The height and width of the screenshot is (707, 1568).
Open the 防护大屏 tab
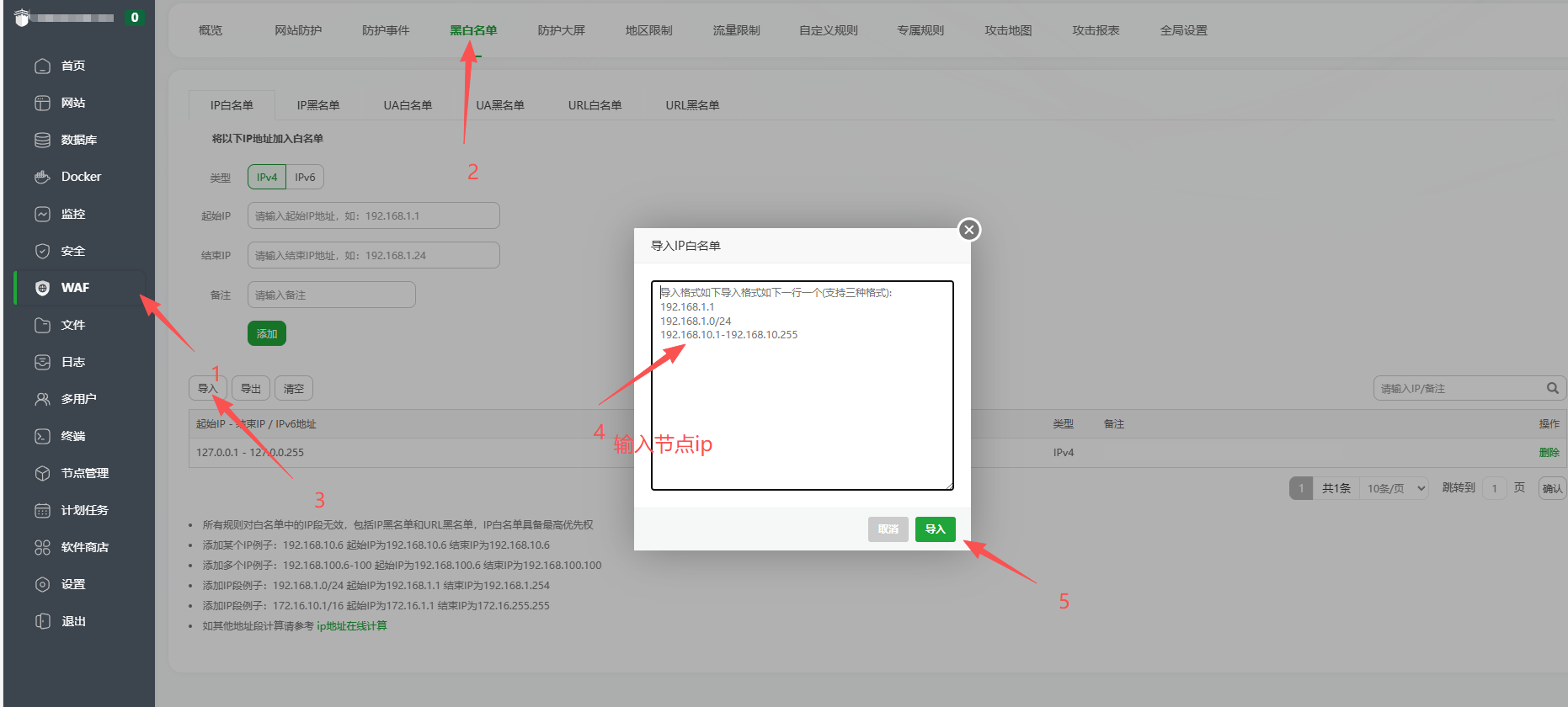pos(562,30)
